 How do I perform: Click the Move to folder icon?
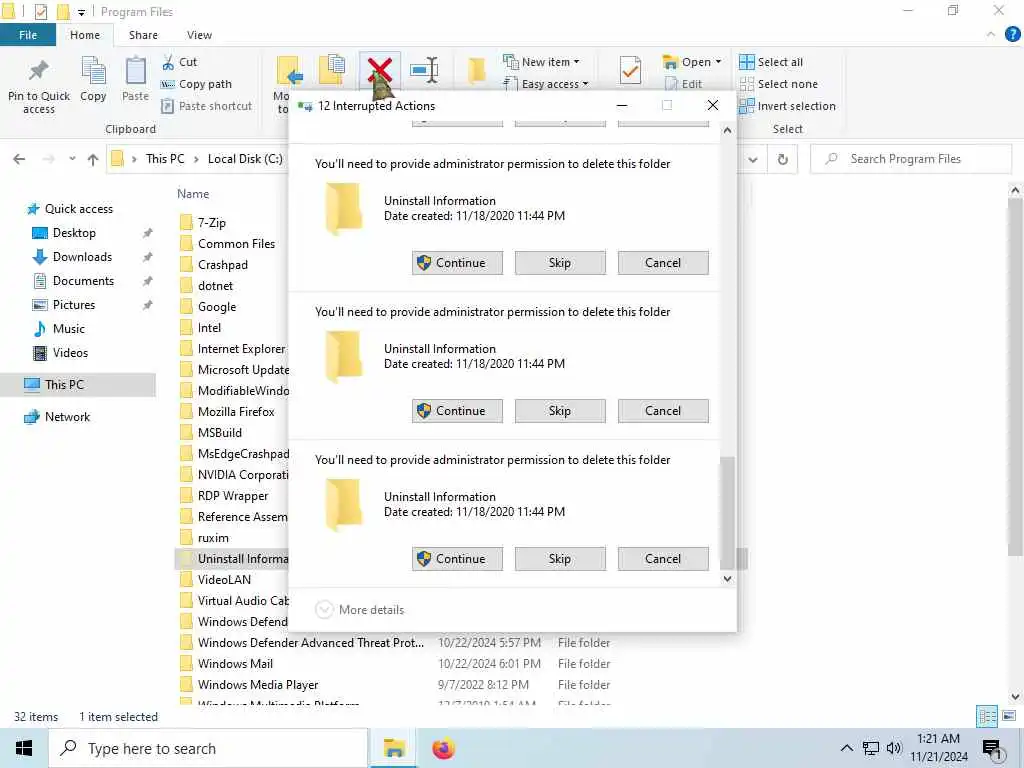[289, 71]
